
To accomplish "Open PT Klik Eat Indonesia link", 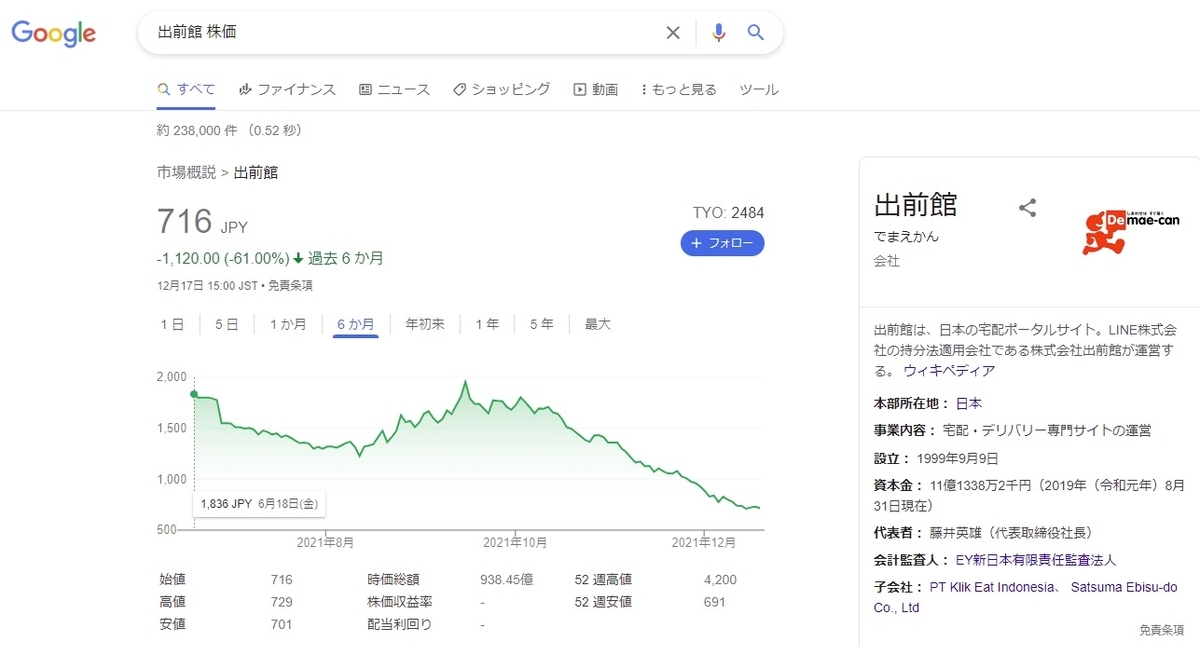I will pyautogui.click(x=992, y=588).
